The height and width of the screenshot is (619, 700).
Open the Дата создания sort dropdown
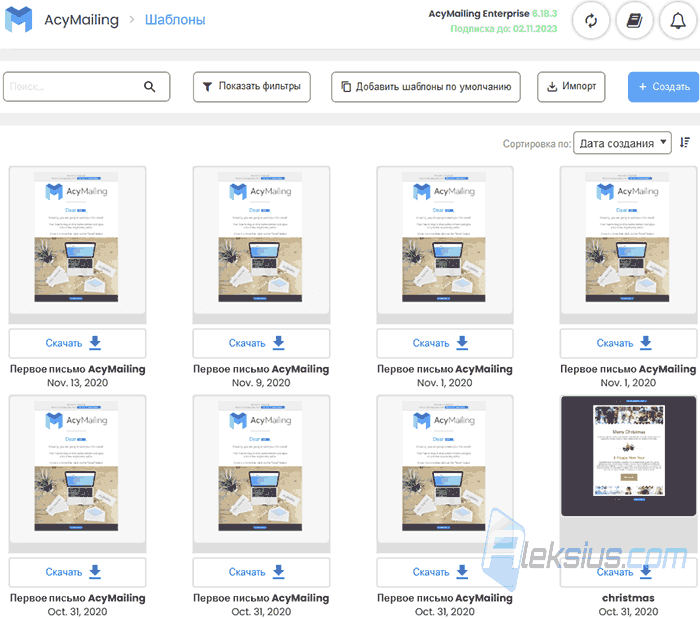622,143
